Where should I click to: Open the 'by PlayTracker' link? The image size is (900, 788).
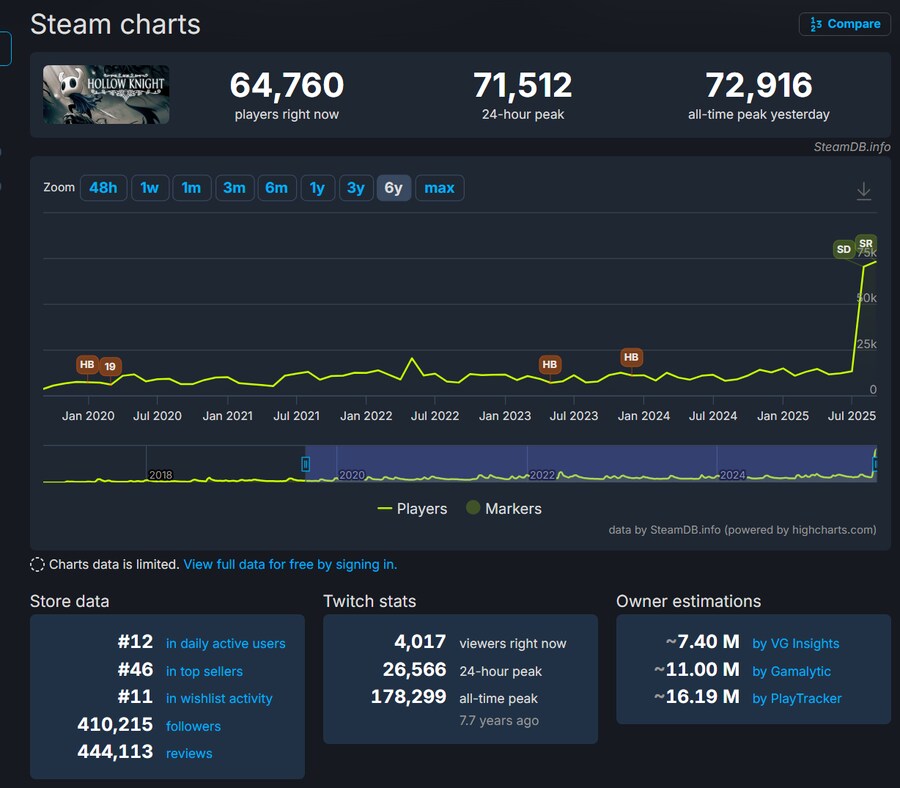tap(797, 698)
